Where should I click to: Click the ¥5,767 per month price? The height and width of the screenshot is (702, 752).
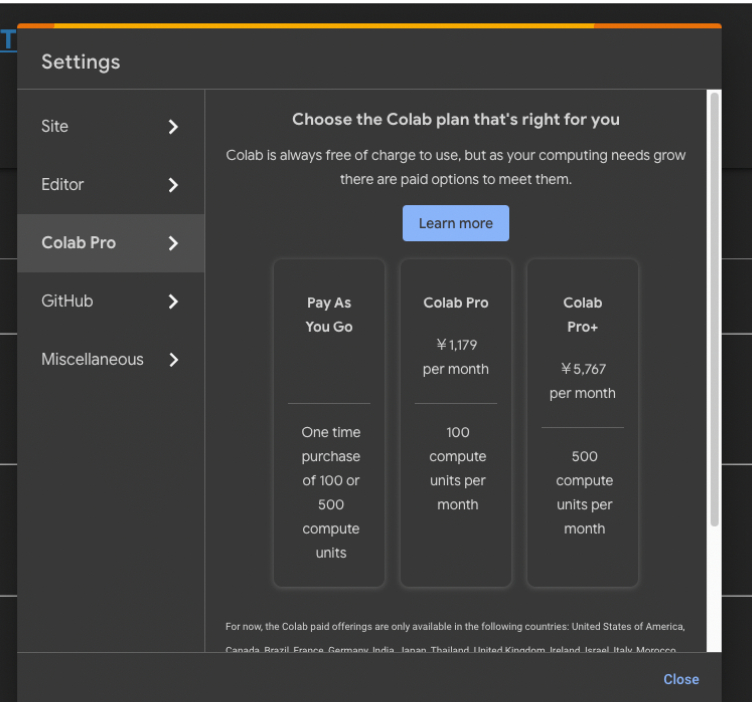[582, 381]
